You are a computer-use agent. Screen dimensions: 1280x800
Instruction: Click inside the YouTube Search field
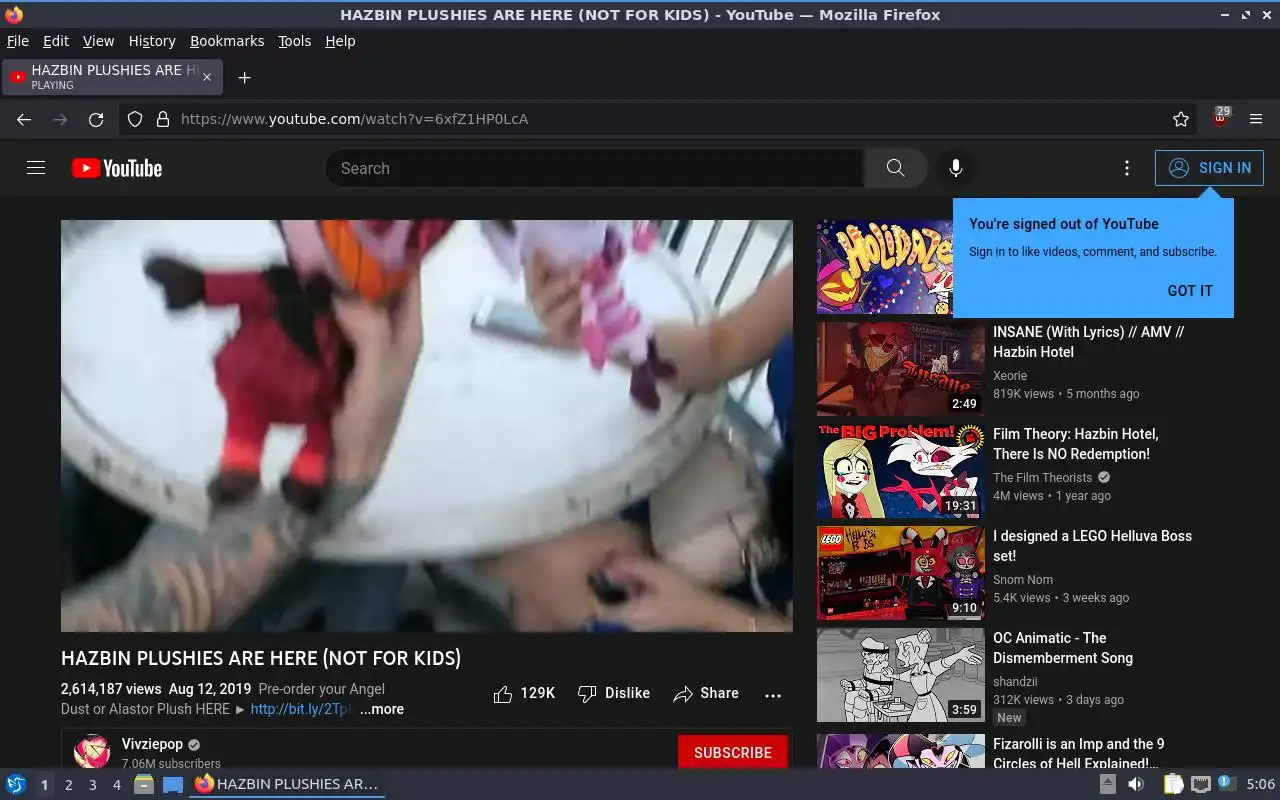(x=595, y=168)
